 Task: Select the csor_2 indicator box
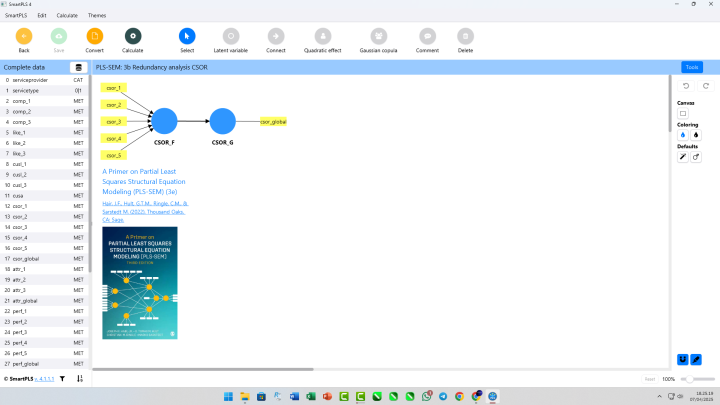pyautogui.click(x=113, y=105)
